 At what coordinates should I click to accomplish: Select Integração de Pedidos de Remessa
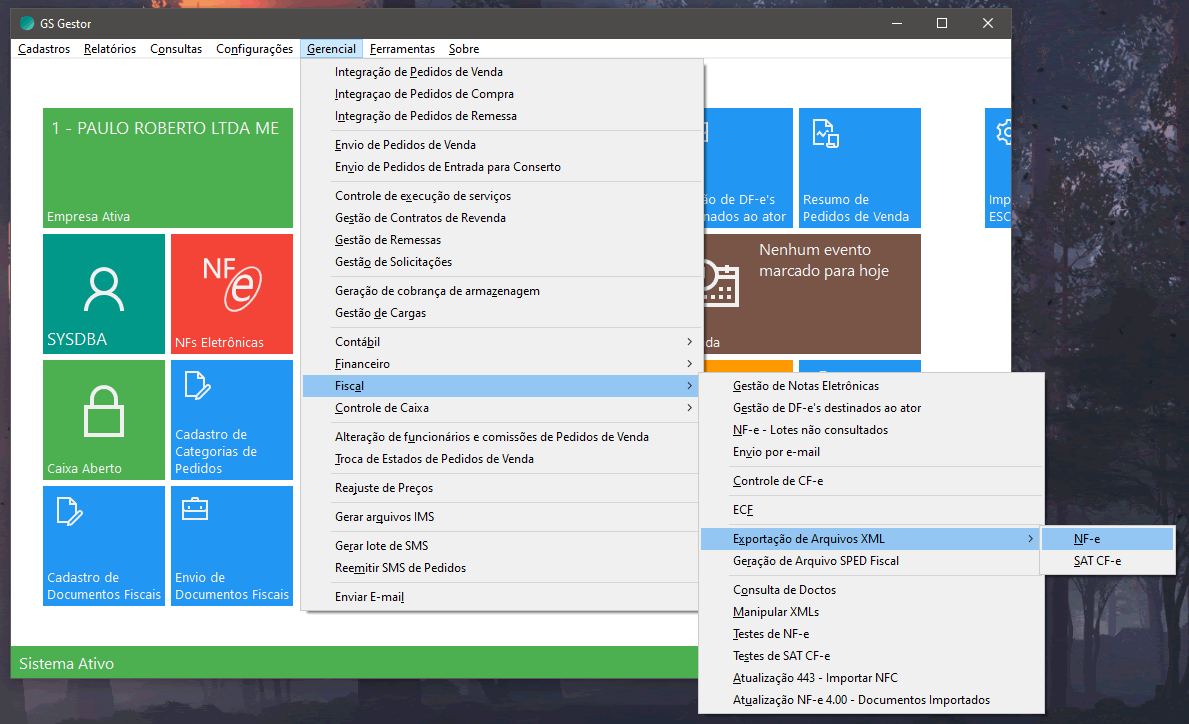point(500,116)
